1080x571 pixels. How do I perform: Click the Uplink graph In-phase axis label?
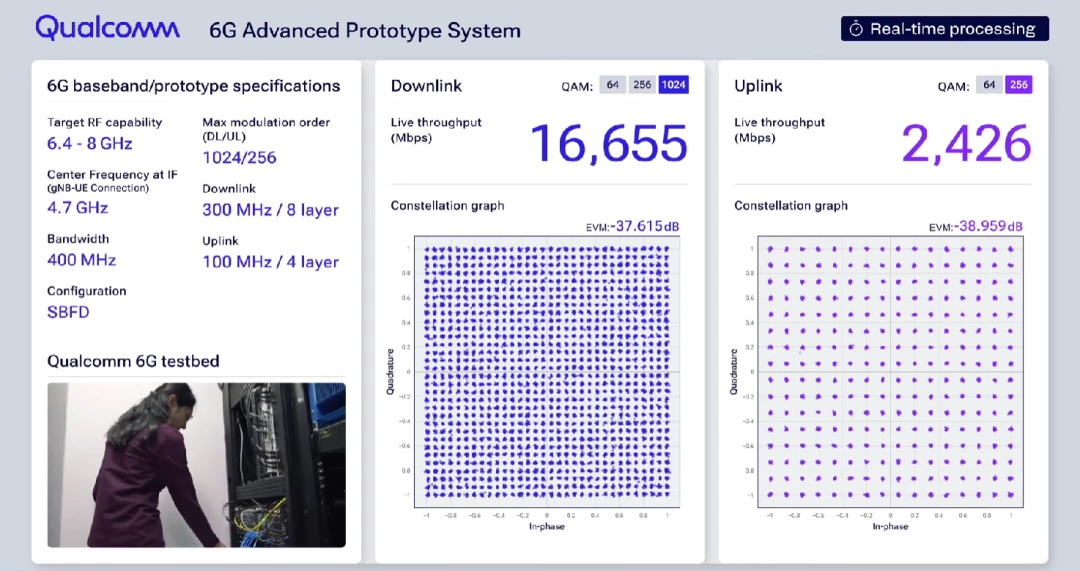coord(890,526)
